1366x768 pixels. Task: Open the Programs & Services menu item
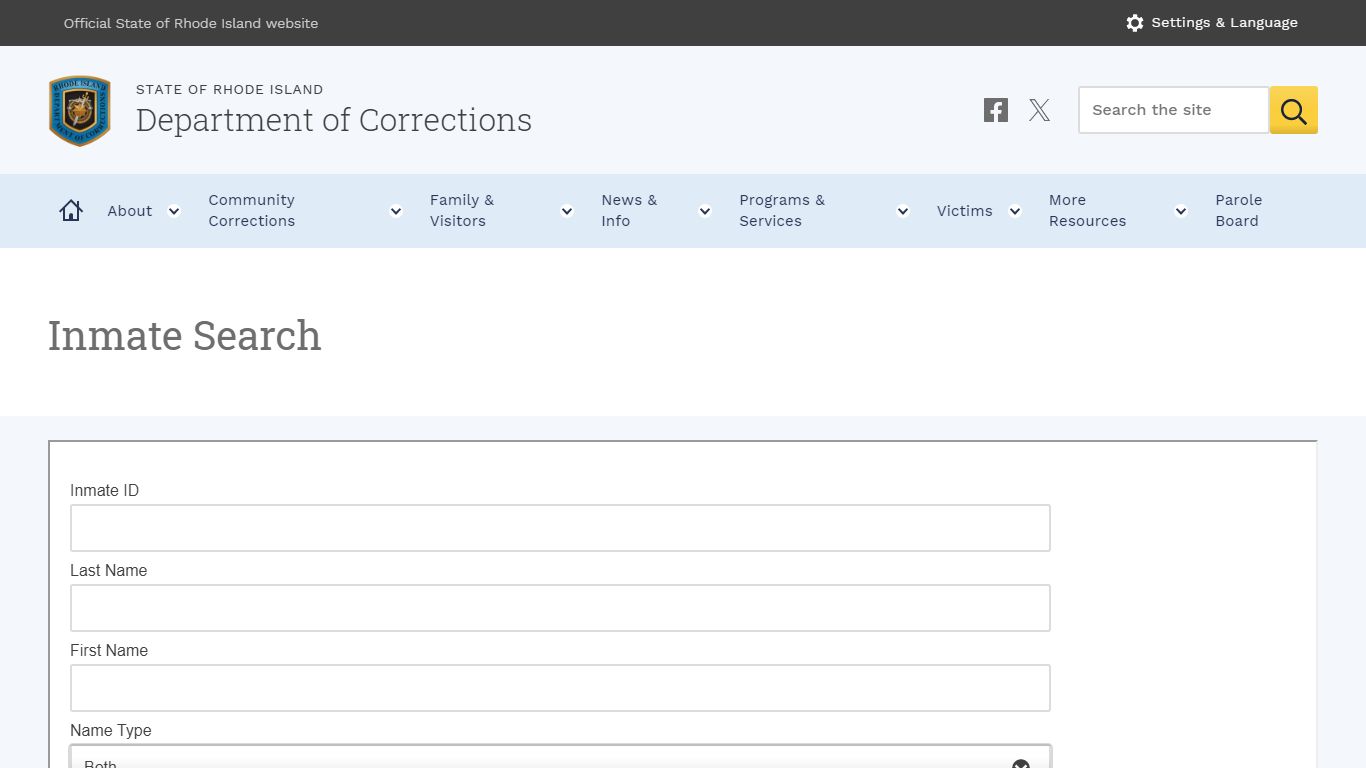[x=782, y=211]
